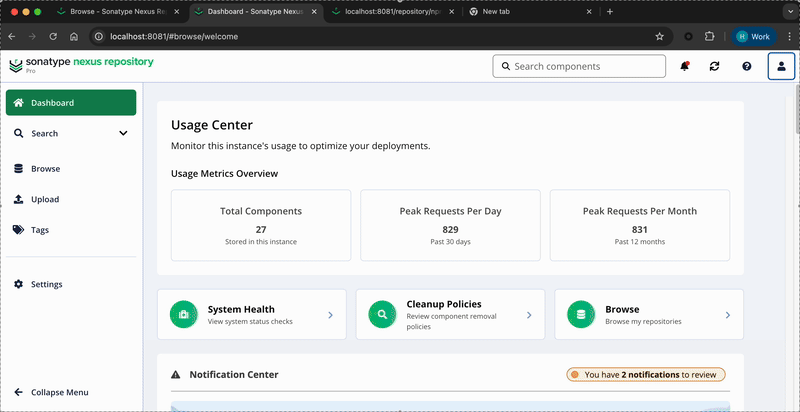Click the address bar URL

pos(174,37)
